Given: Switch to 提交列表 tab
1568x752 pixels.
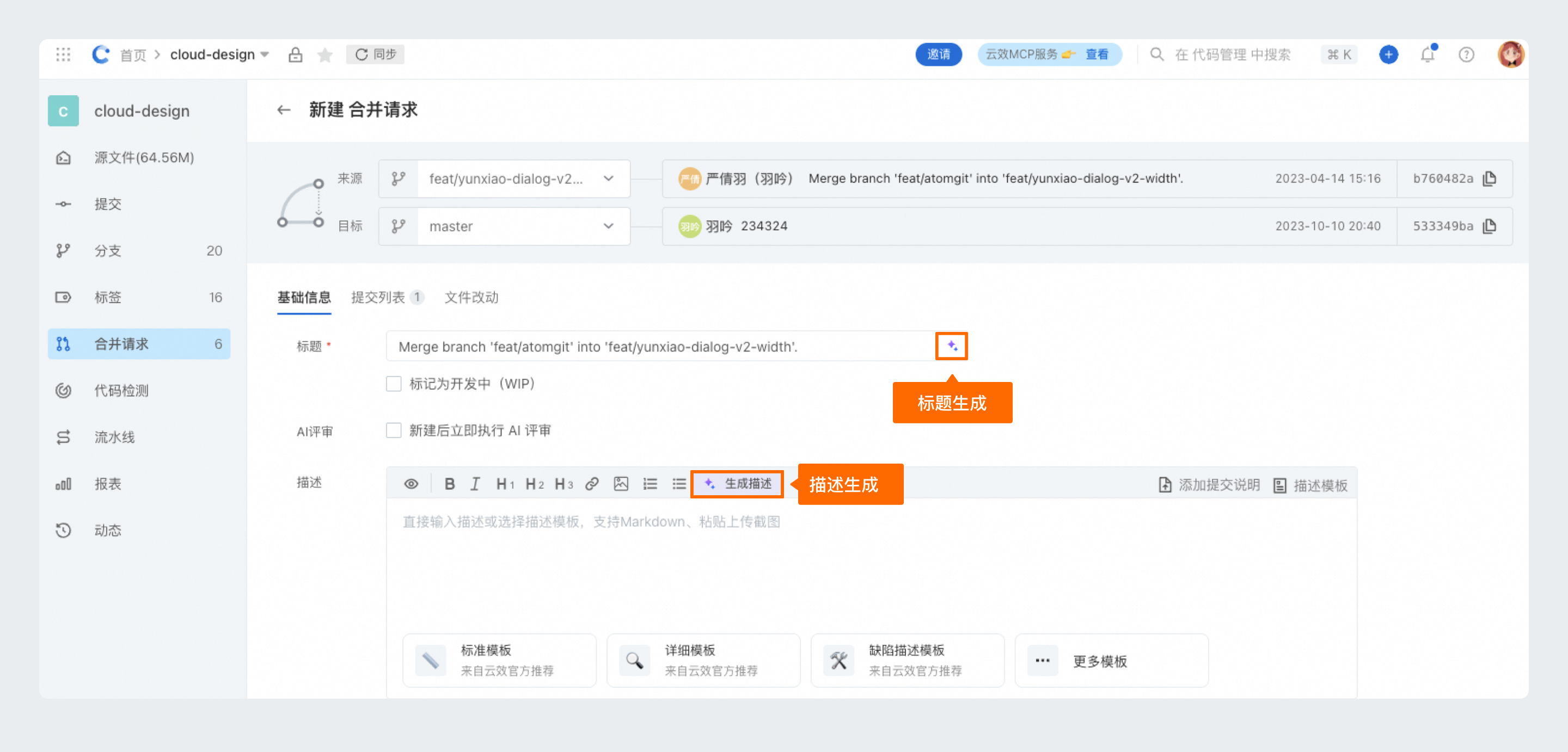Looking at the screenshot, I should 387,298.
